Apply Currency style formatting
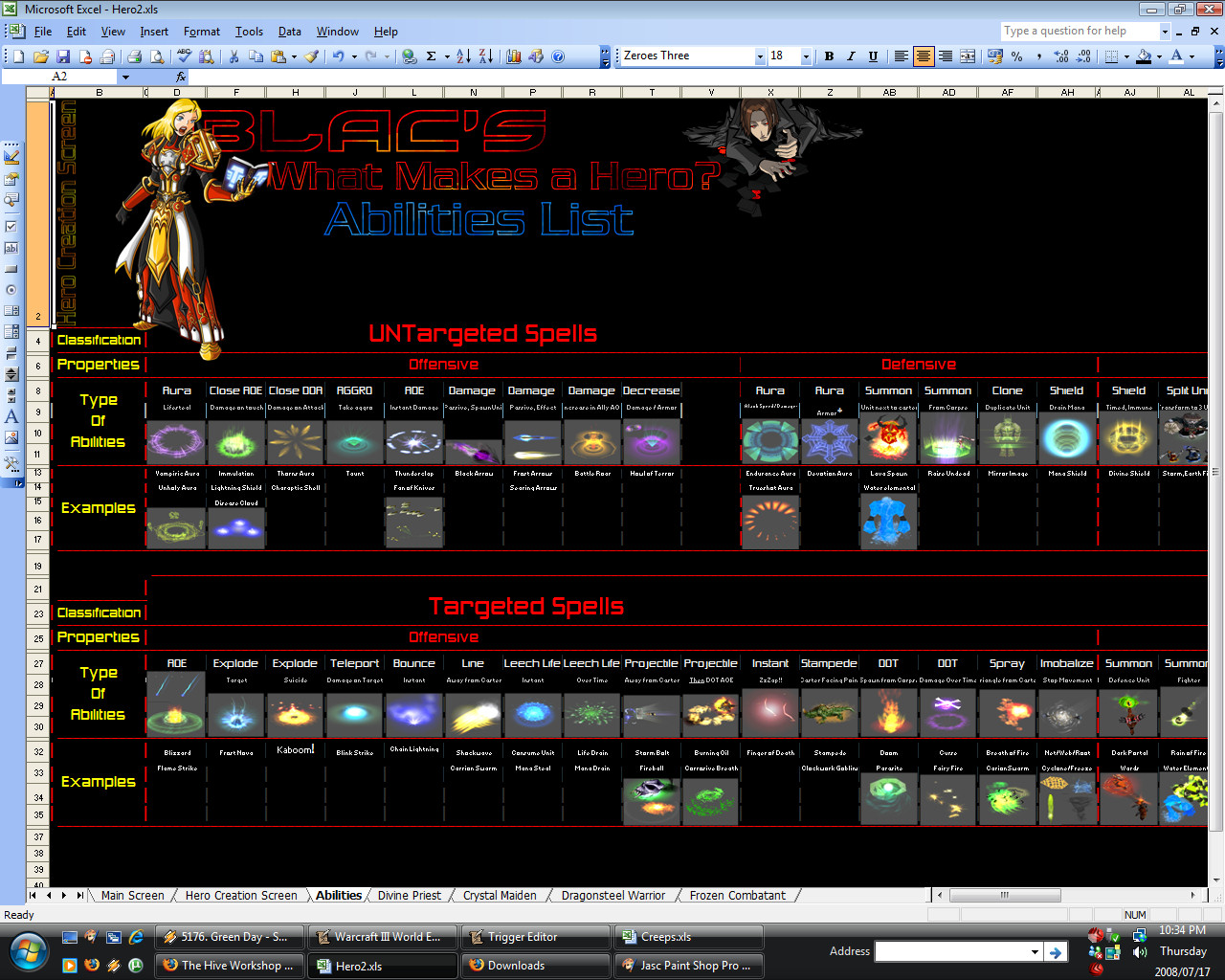 coord(995,56)
